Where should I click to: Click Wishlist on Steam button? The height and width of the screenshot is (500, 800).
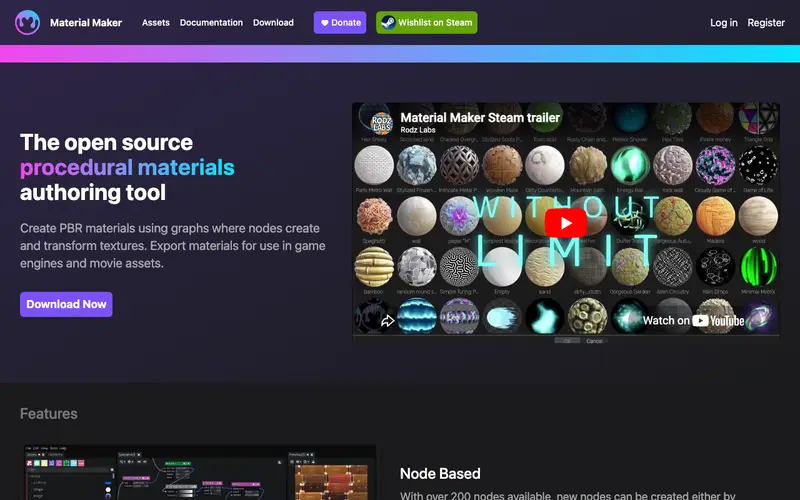tap(427, 22)
